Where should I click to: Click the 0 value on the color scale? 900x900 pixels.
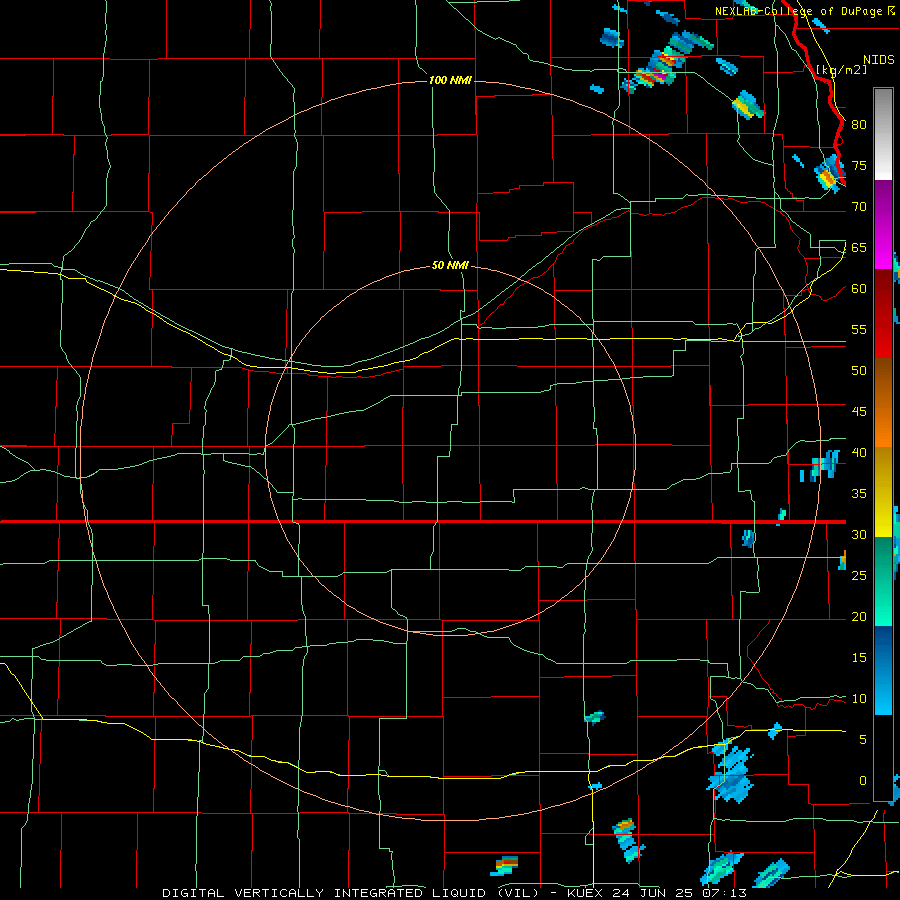tap(863, 781)
